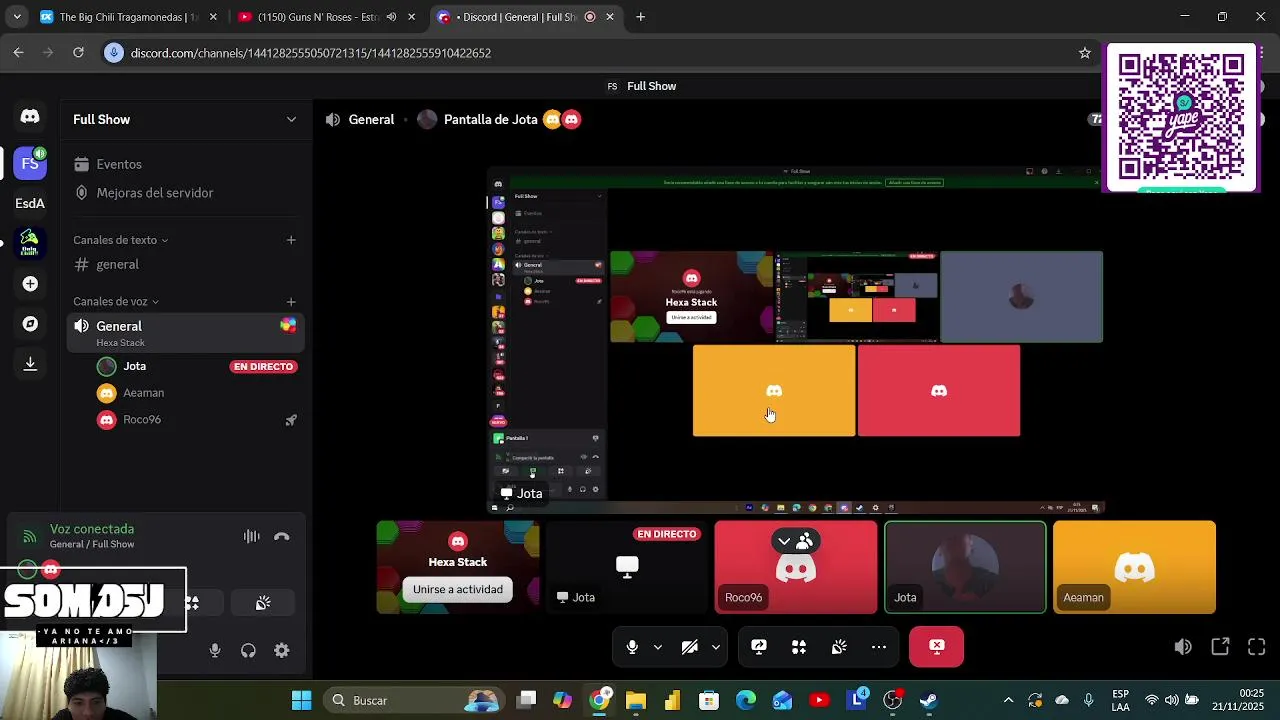Viewport: 1280px width, 720px height.
Task: Click Unirse a actividad on Hexa Stack card
Action: click(x=458, y=589)
